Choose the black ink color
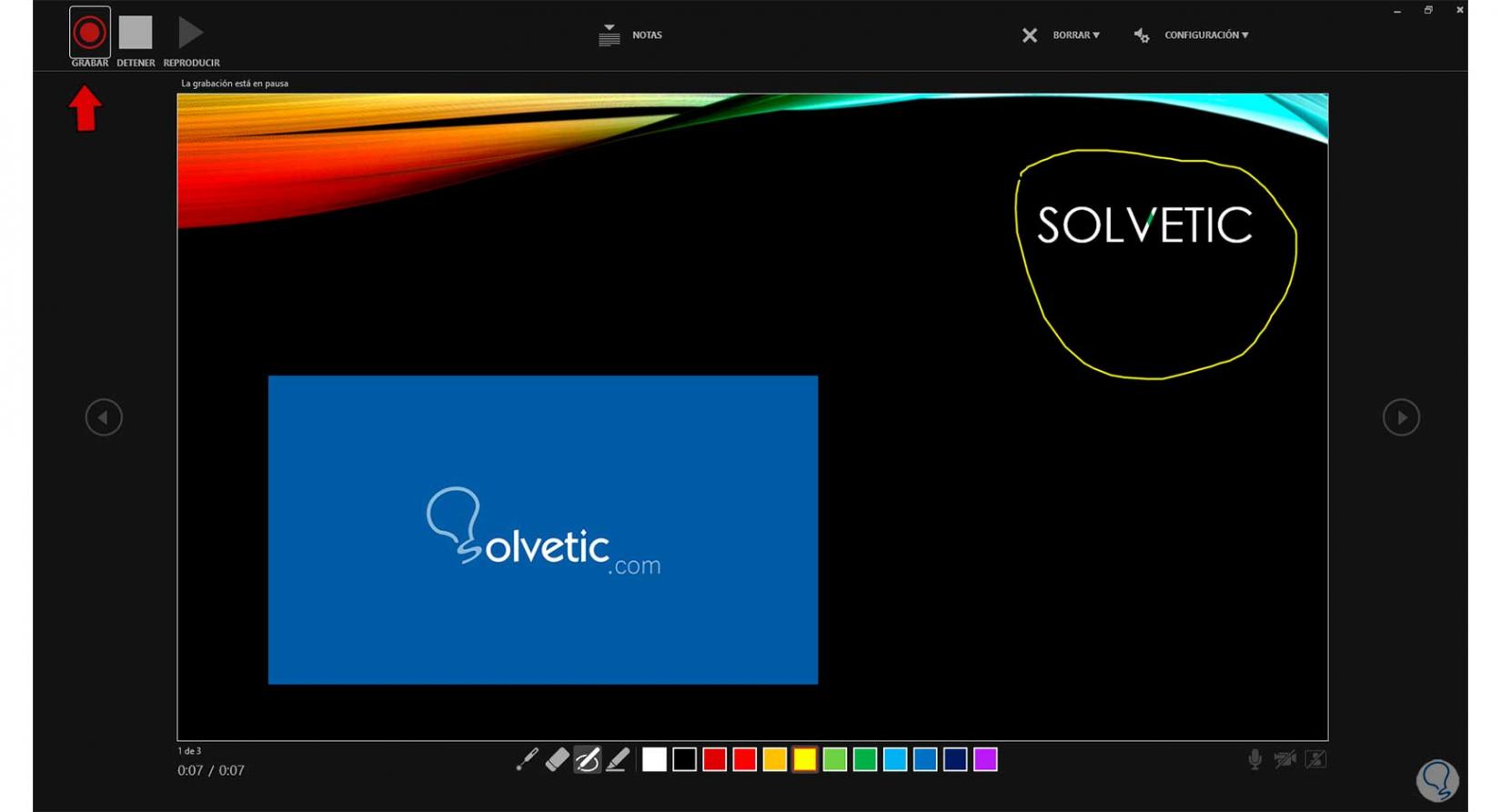The height and width of the screenshot is (812, 1501). [x=684, y=759]
